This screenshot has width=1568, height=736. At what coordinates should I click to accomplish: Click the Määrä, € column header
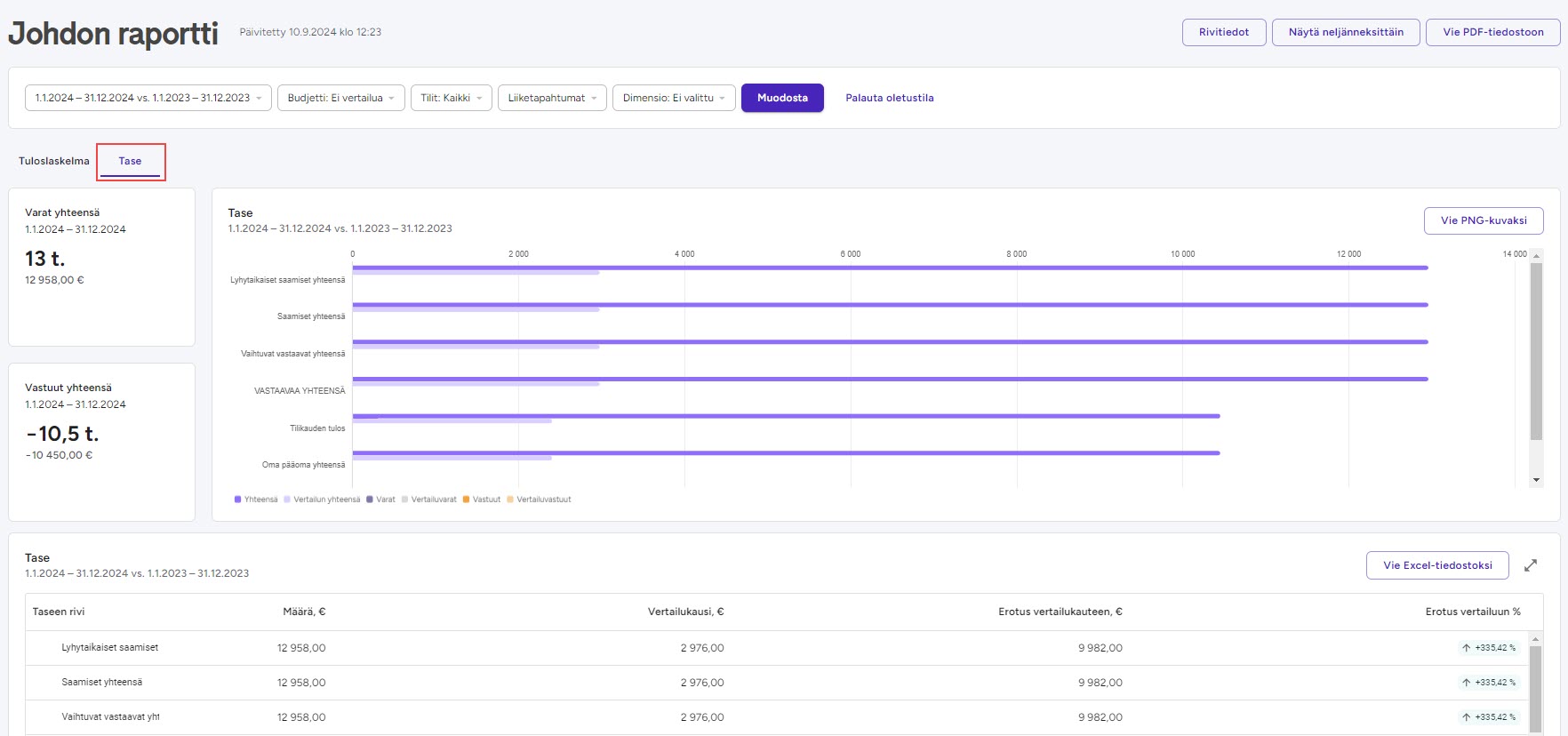[x=304, y=612]
